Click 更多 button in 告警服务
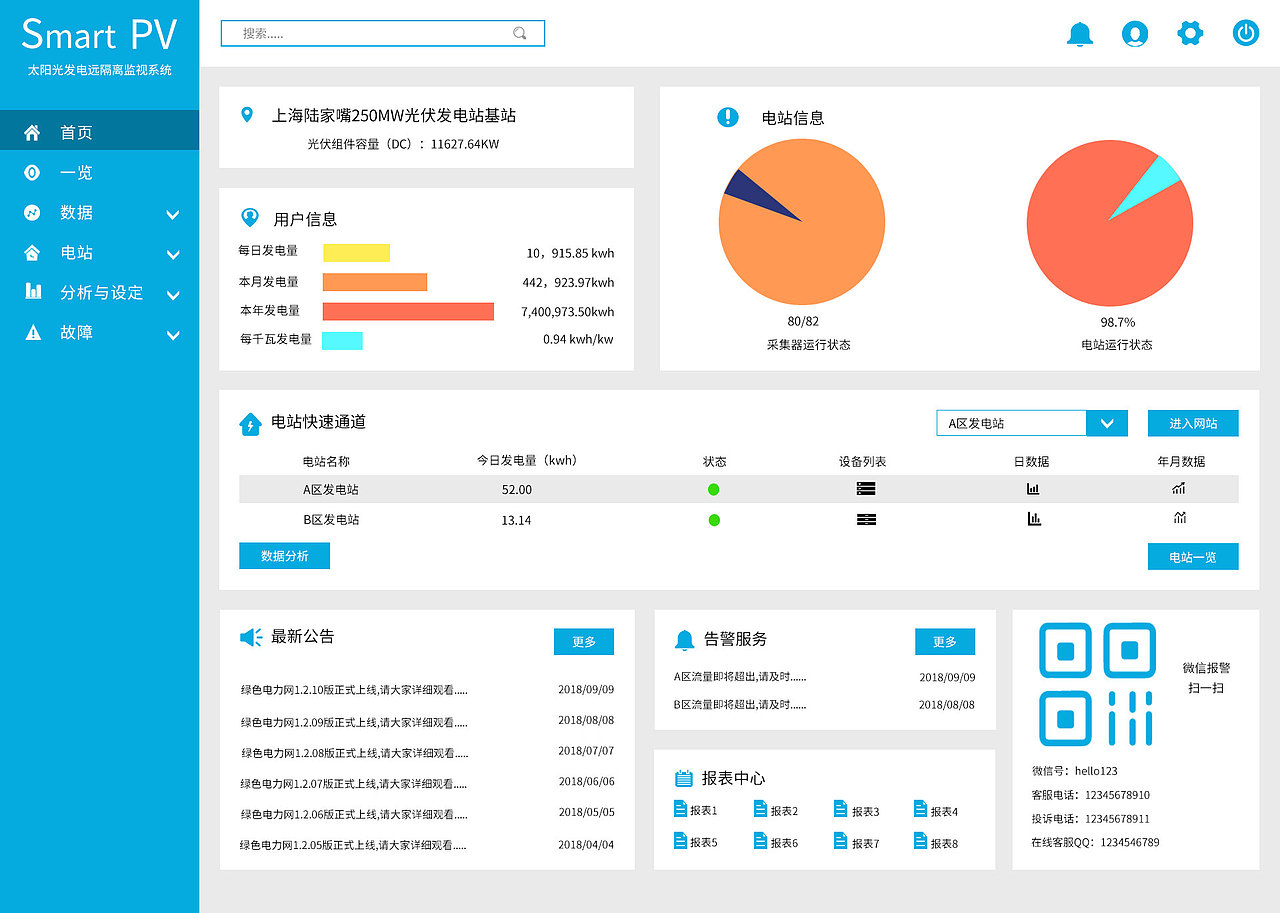 tap(945, 642)
